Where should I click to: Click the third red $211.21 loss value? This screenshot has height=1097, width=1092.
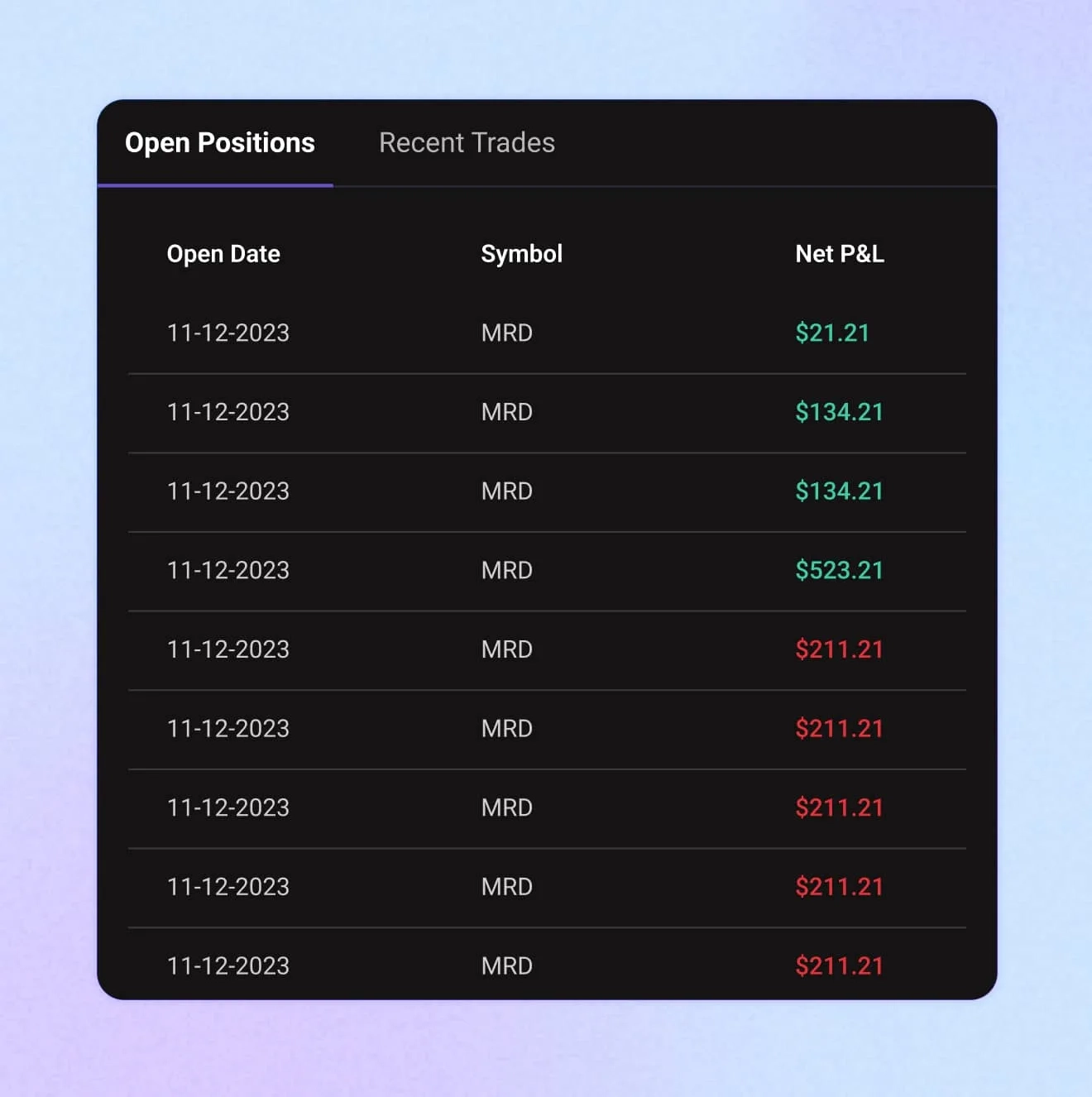839,807
